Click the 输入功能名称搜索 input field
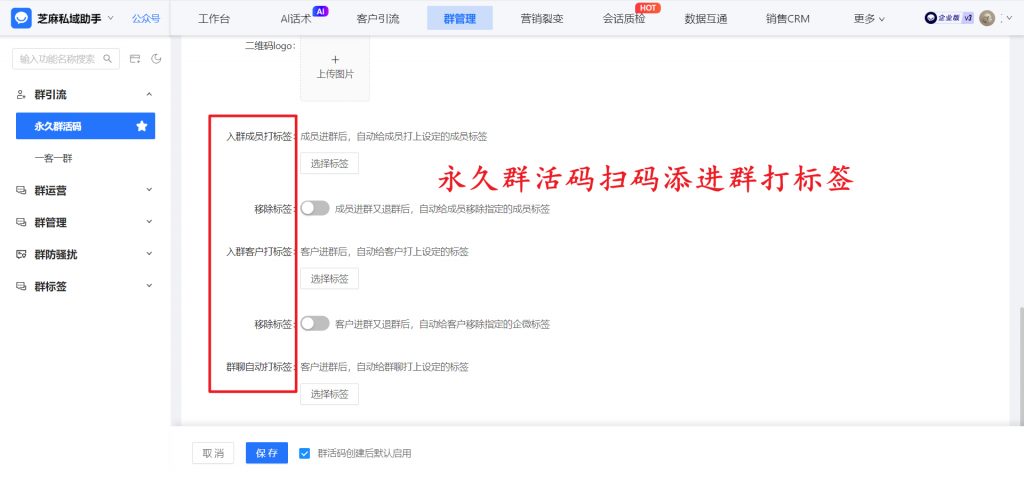1024x479 pixels. tap(58, 59)
